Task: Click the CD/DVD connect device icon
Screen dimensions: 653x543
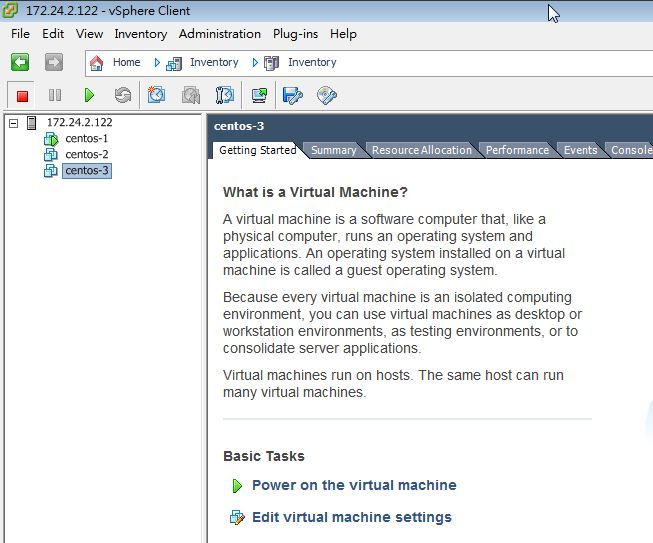Action: 326,95
